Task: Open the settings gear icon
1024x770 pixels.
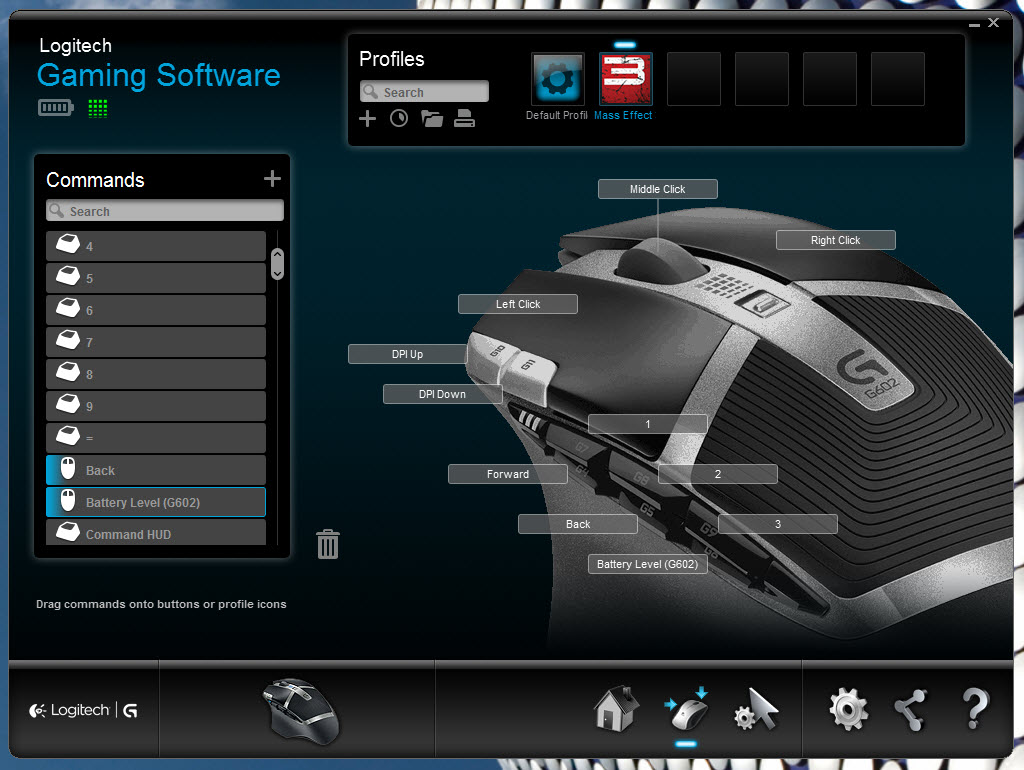Action: tap(848, 709)
